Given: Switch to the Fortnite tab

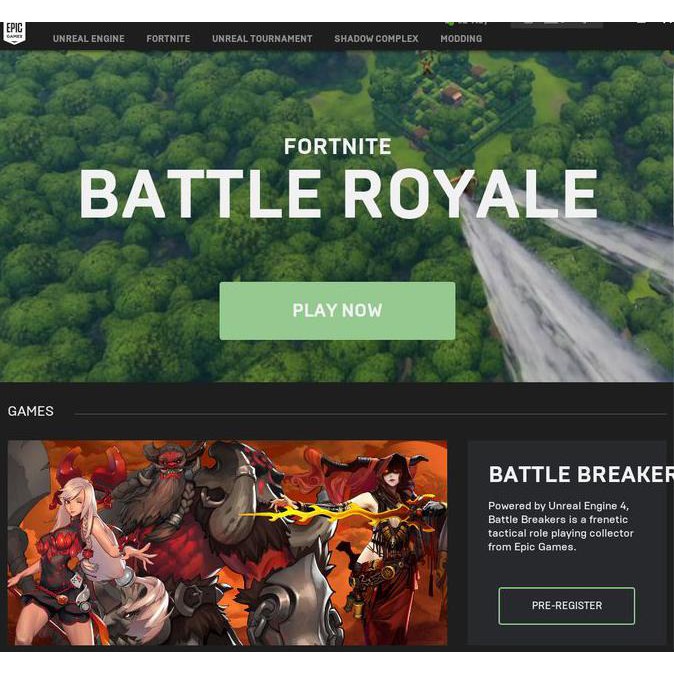Looking at the screenshot, I should 168,39.
